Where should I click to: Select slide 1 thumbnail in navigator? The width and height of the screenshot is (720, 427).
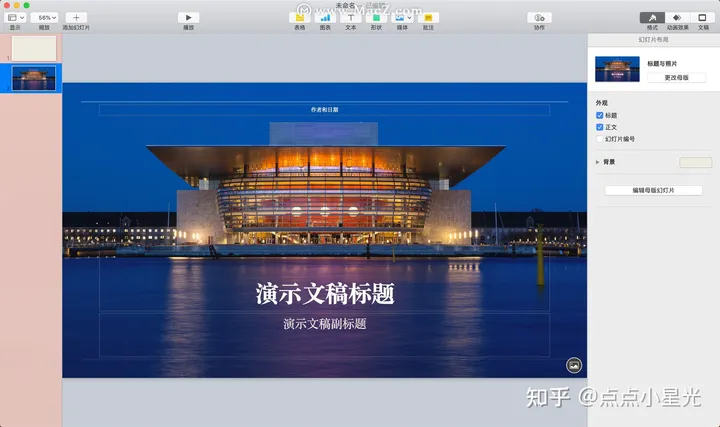[34, 48]
